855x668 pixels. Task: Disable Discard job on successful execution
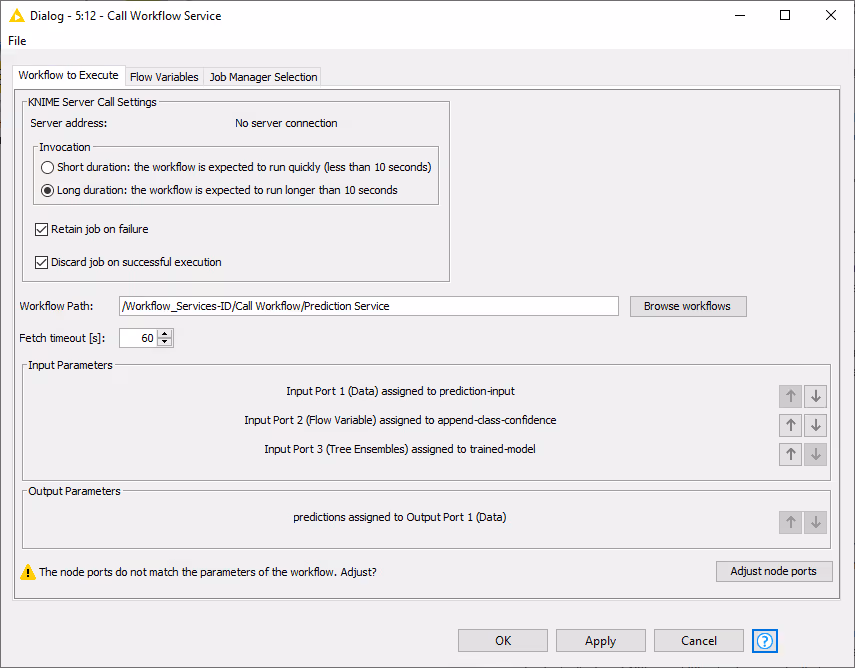(x=41, y=262)
